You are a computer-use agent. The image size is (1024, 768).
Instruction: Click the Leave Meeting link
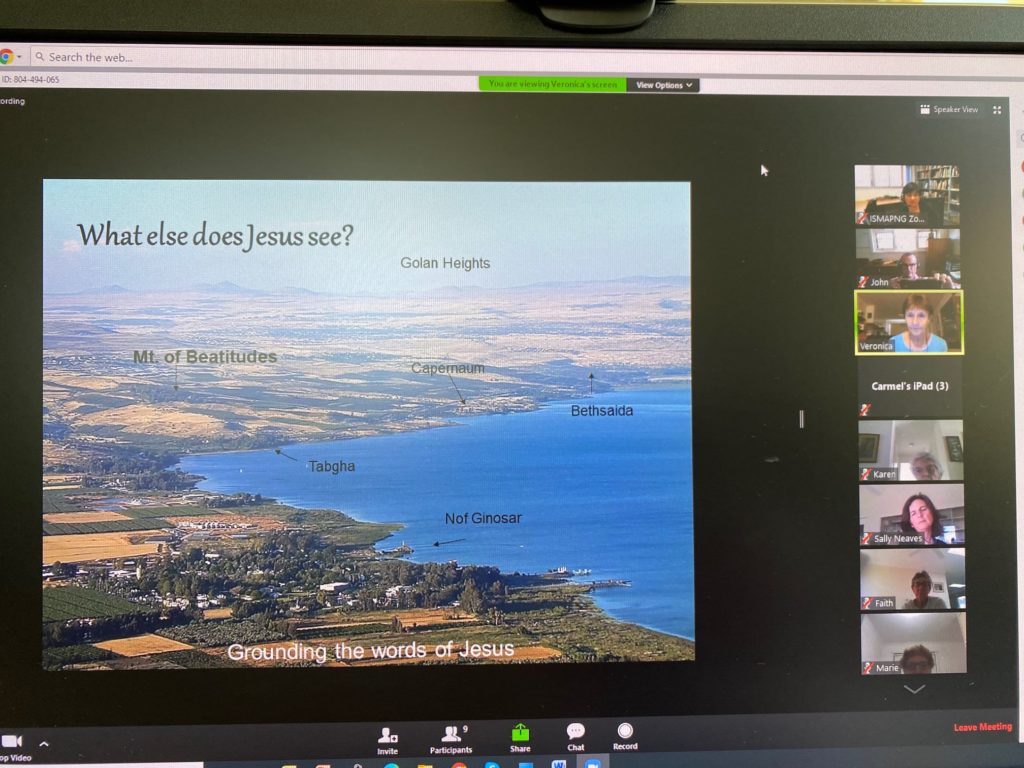click(x=983, y=727)
